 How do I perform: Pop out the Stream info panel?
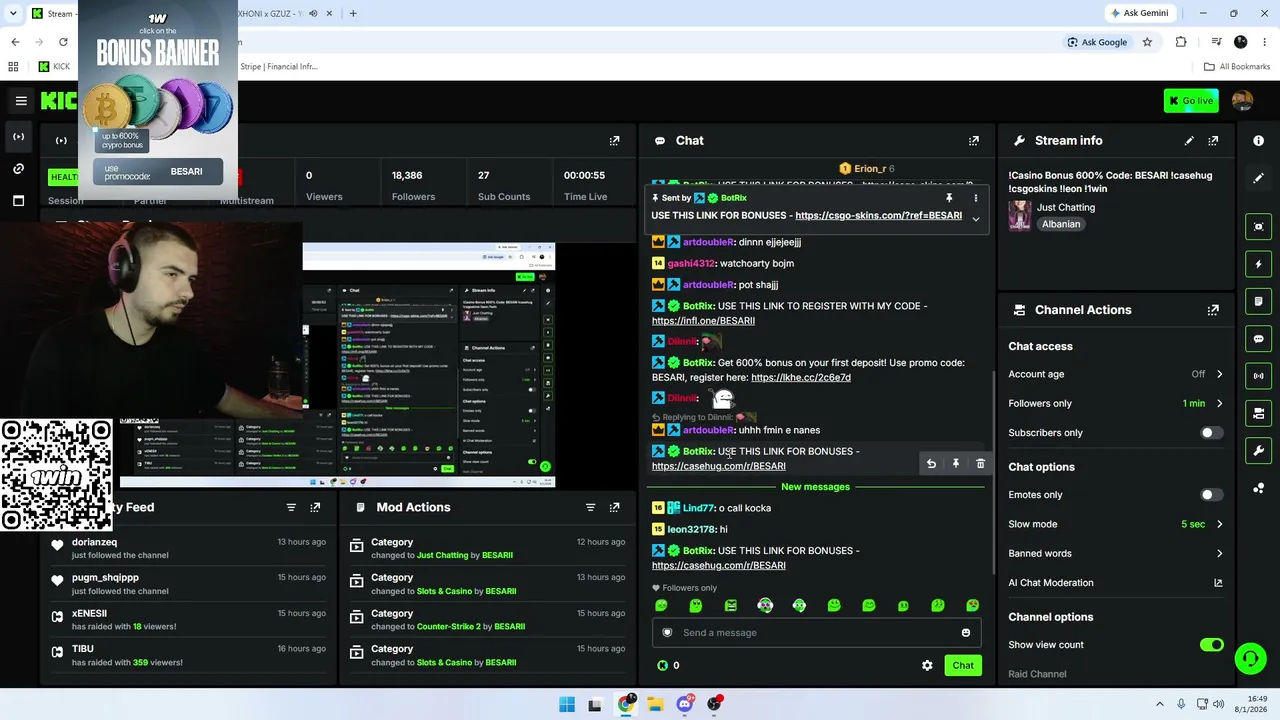[1213, 141]
